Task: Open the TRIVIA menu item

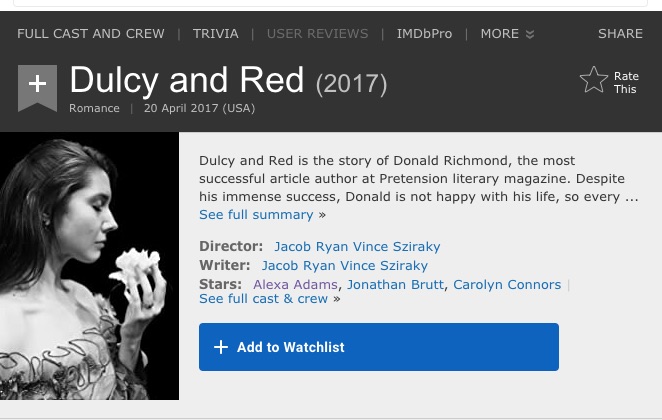Action: coord(215,34)
